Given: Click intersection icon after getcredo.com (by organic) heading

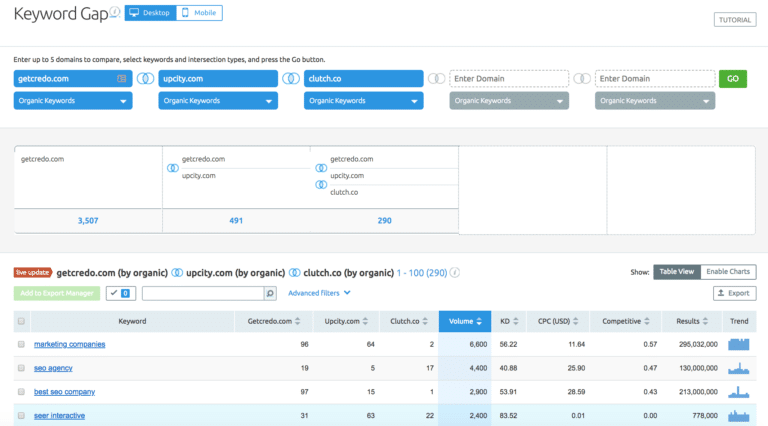Looking at the screenshot, I should point(177,273).
